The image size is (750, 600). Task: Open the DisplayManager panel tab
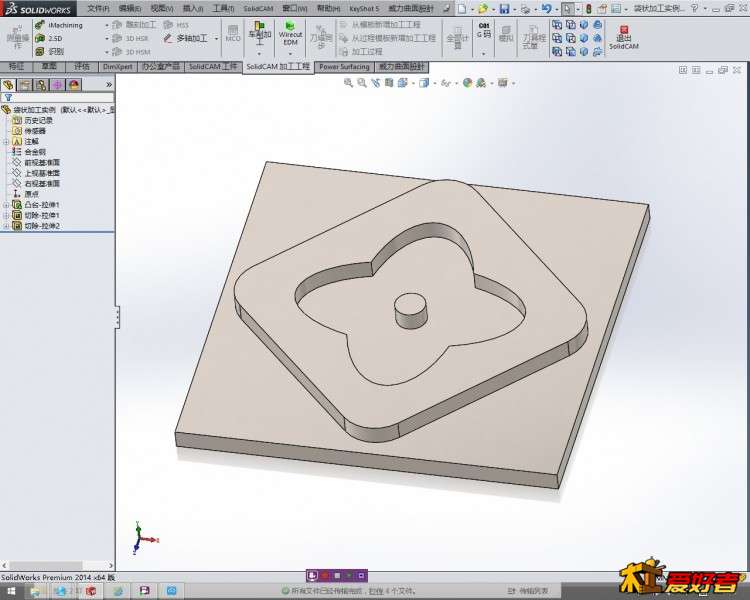pos(74,85)
